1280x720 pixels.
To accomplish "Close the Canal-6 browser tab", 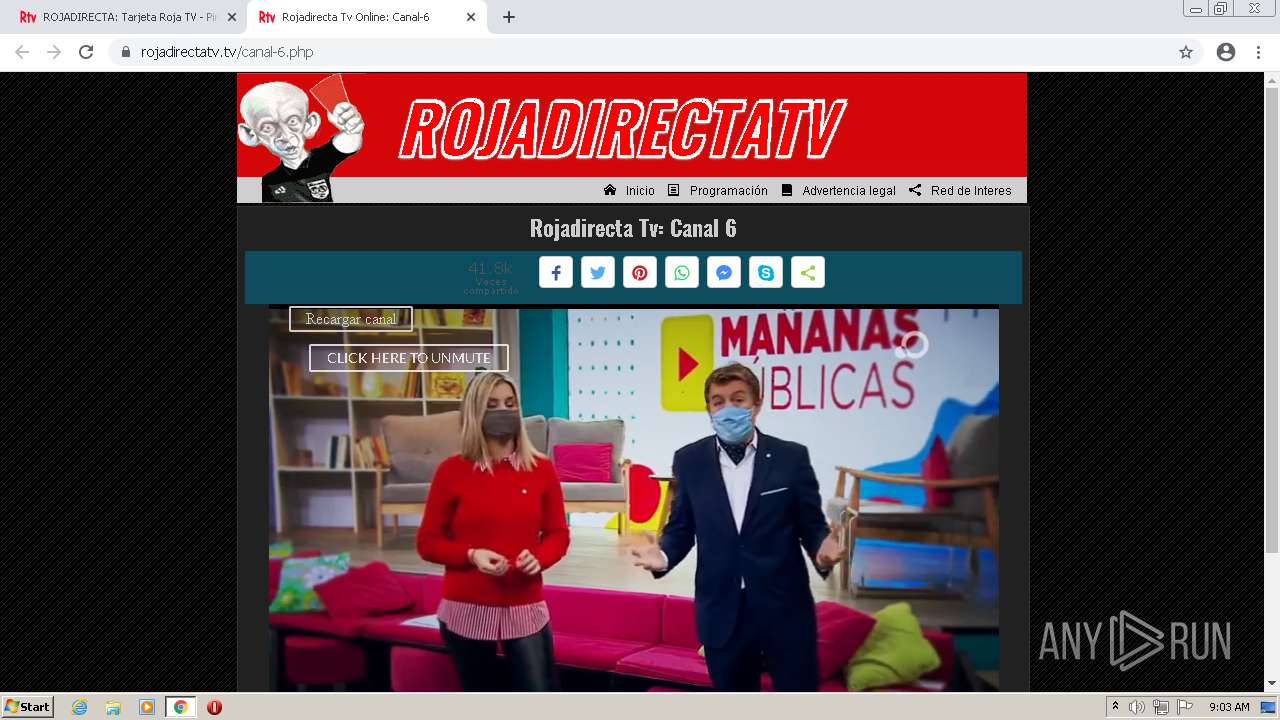I will click(471, 17).
